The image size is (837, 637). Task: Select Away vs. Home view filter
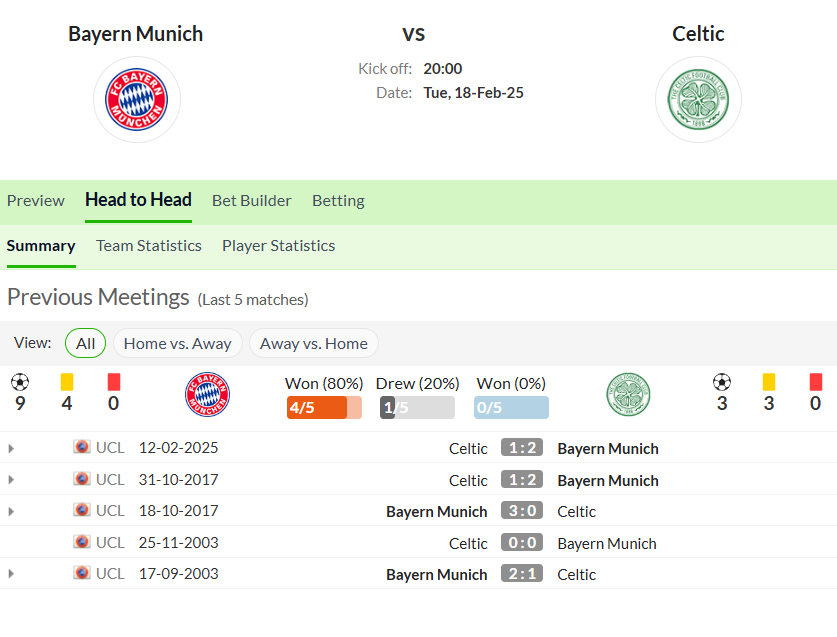313,343
